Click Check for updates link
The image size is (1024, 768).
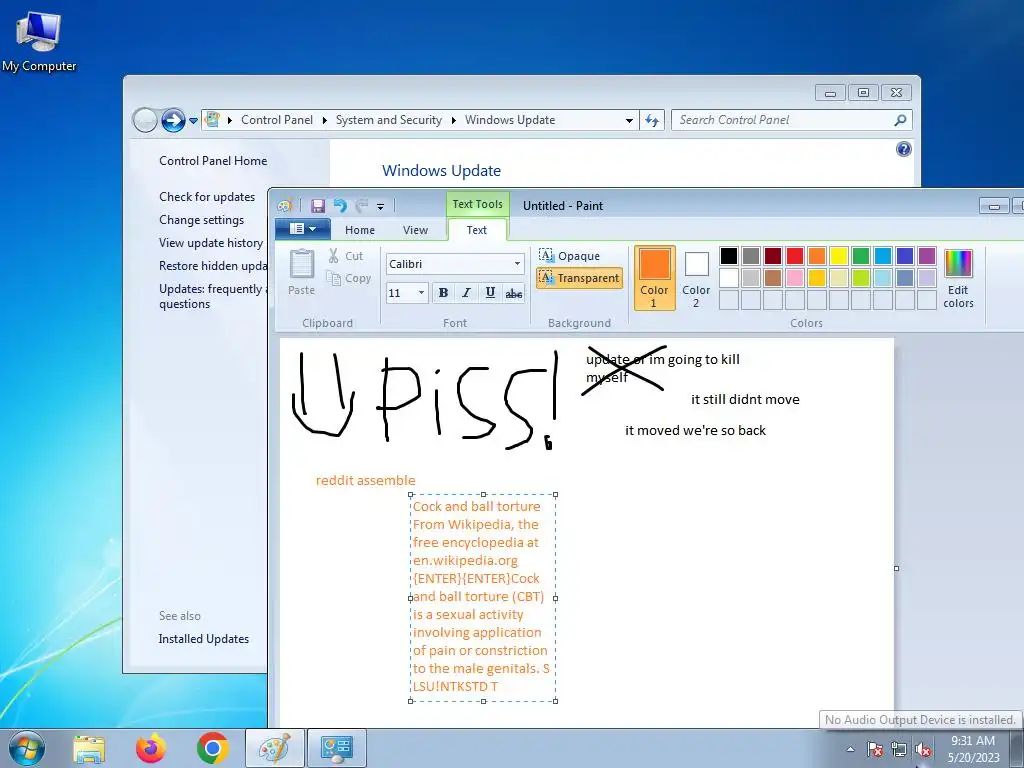(207, 197)
